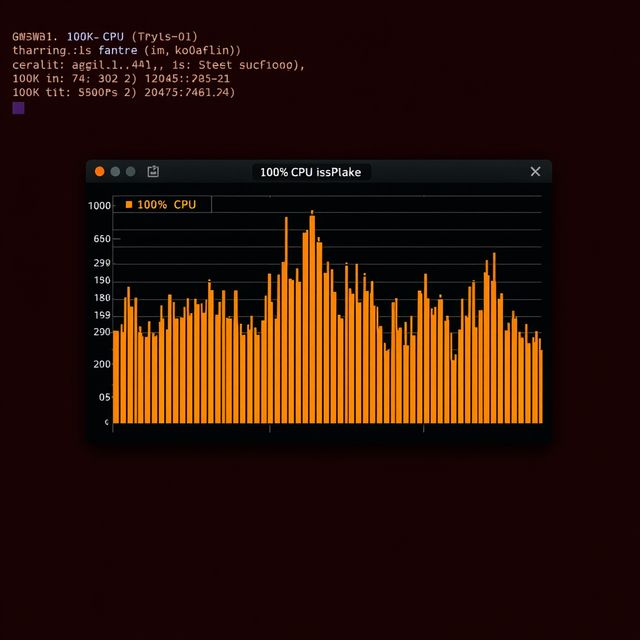Click the y-axis label 150
640x640 pixels.
pyautogui.click(x=102, y=280)
